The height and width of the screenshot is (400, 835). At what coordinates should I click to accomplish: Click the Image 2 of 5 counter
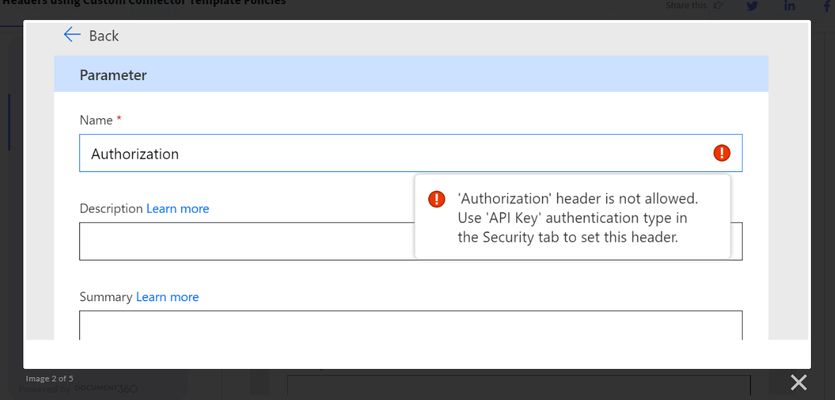(x=50, y=379)
